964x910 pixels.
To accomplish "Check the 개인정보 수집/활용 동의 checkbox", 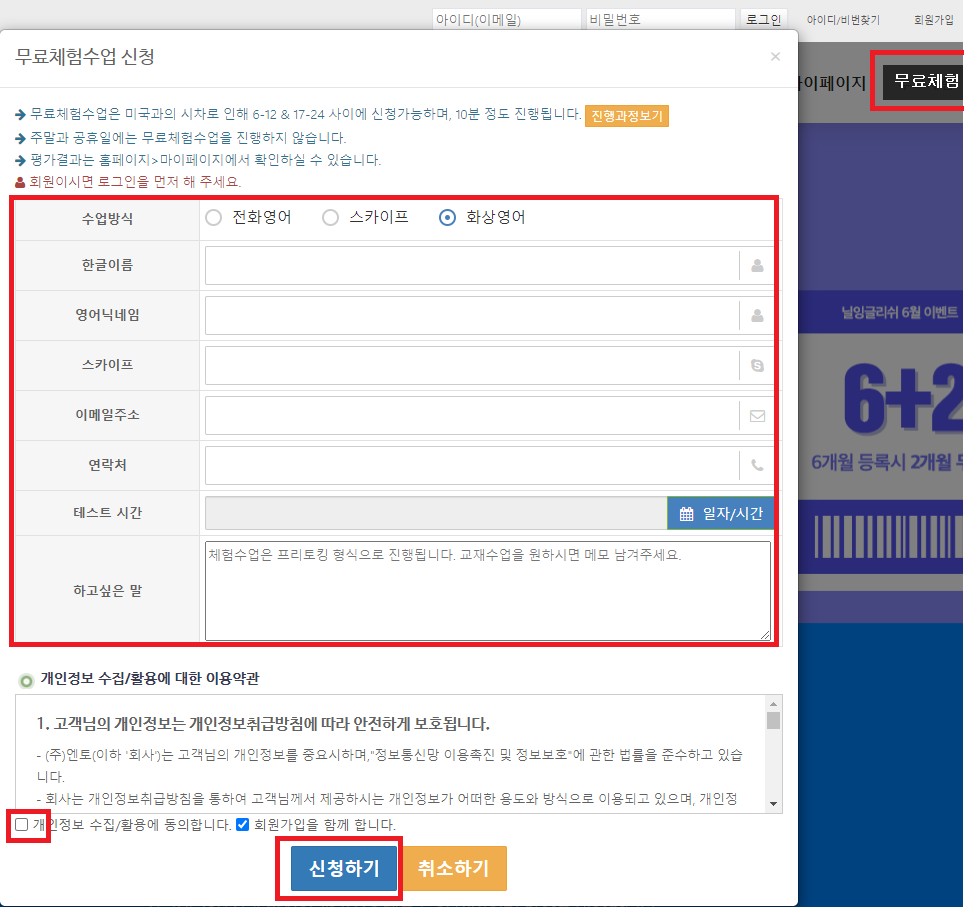I will tap(22, 825).
